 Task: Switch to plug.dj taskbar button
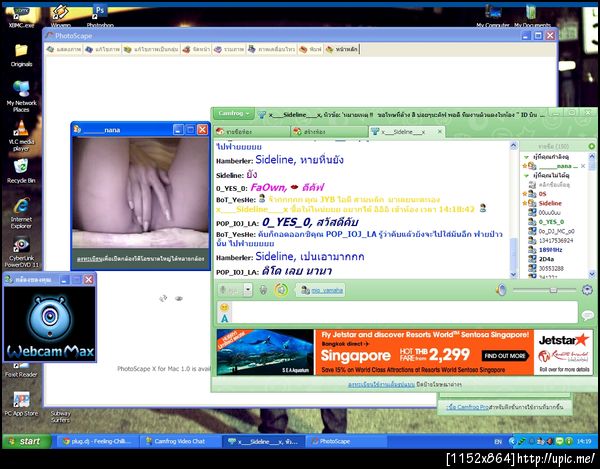96,441
